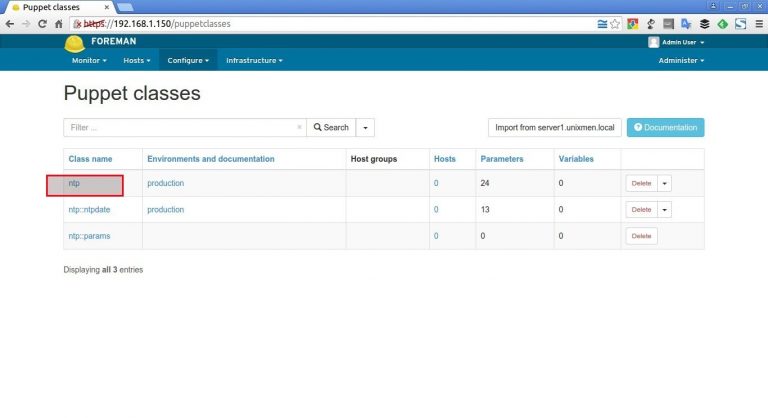Clear the filter with the x icon
Screen dimensions: 768x418
299,127
